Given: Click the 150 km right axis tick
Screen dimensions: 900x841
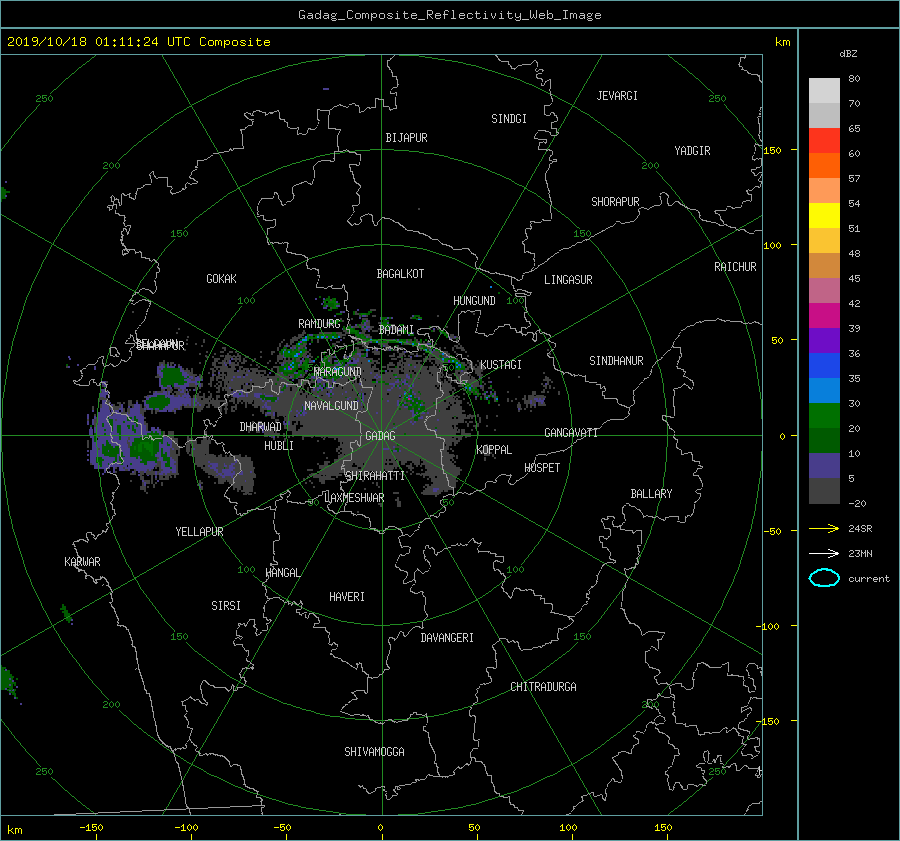Looking at the screenshot, I should coord(773,150).
